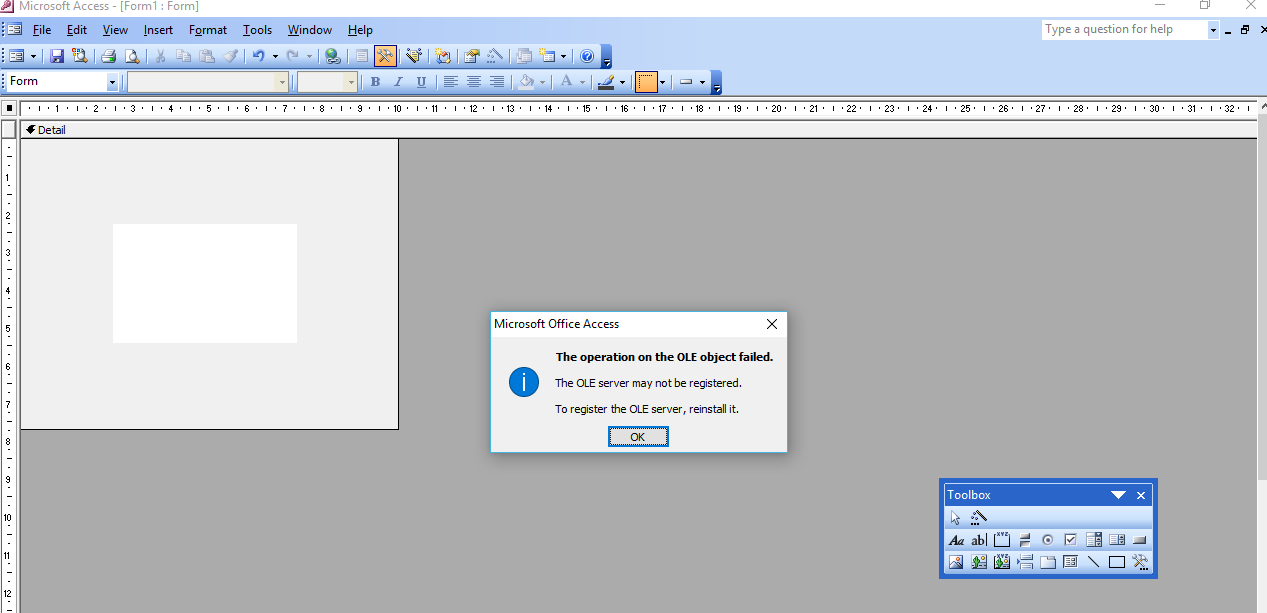Select the Combo Box tool in Toolbox
1267x613 pixels.
(x=1094, y=540)
